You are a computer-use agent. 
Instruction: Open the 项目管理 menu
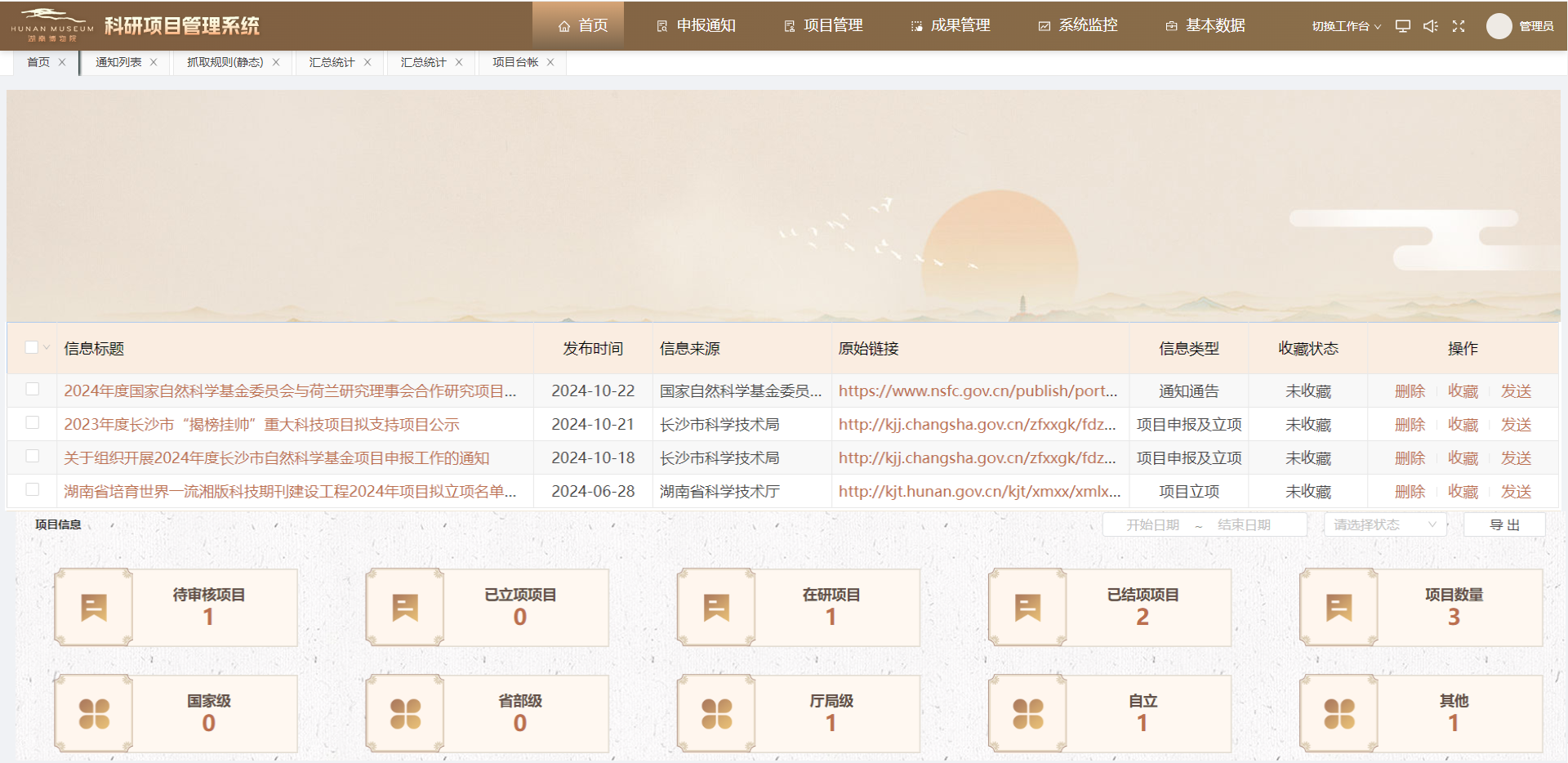823,26
